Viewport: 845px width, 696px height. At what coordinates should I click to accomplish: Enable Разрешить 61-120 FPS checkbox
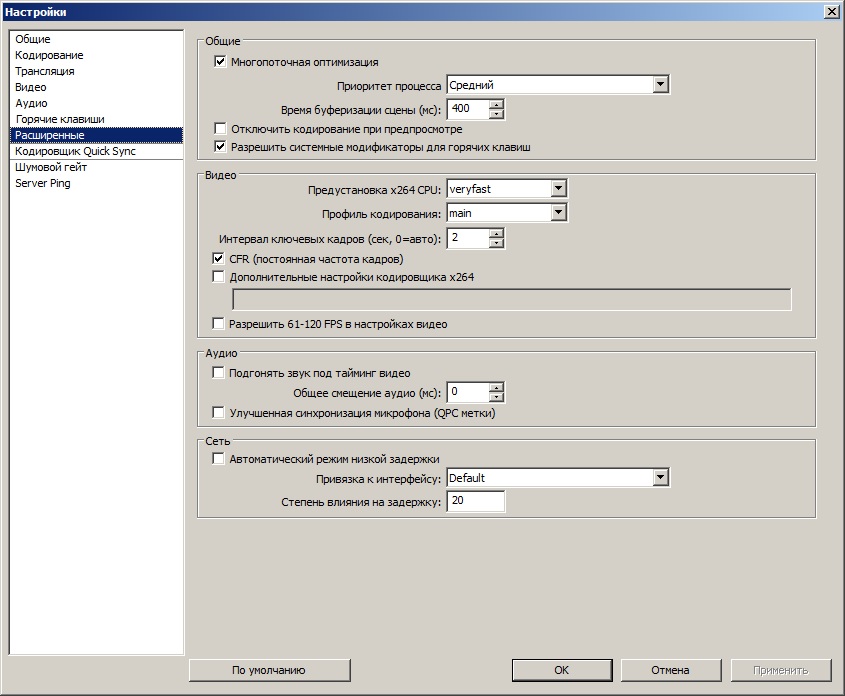[218, 323]
